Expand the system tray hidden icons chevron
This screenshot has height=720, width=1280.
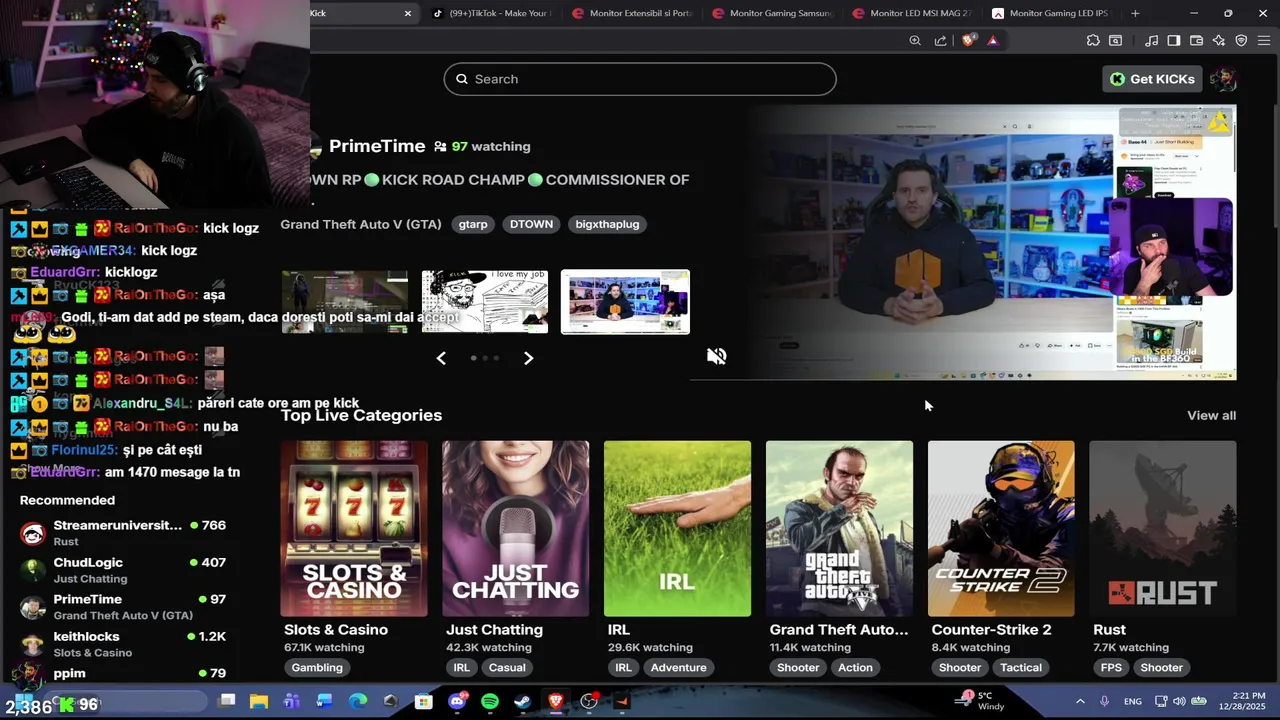click(x=1080, y=702)
